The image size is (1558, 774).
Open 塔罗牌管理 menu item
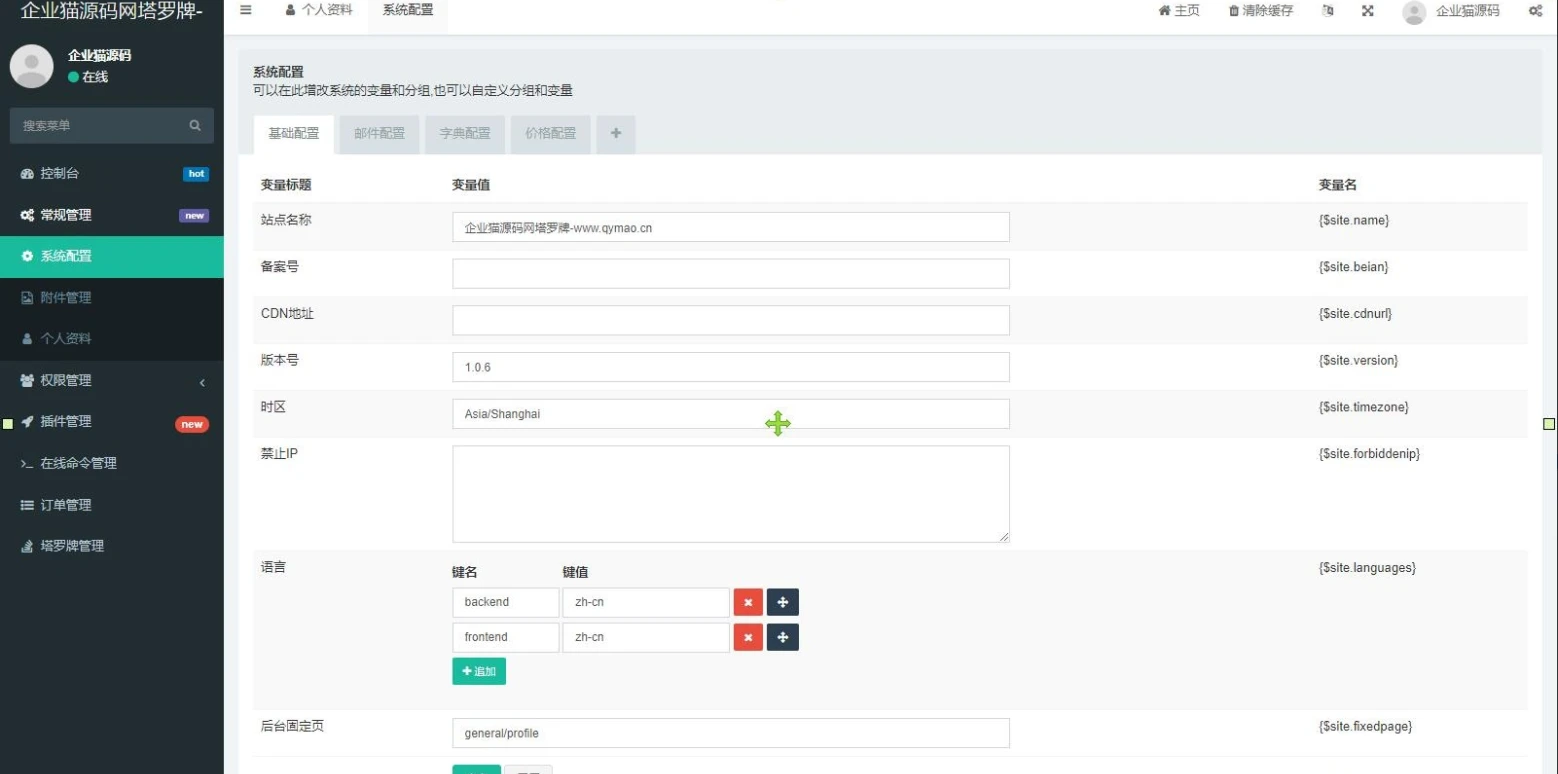[112, 546]
